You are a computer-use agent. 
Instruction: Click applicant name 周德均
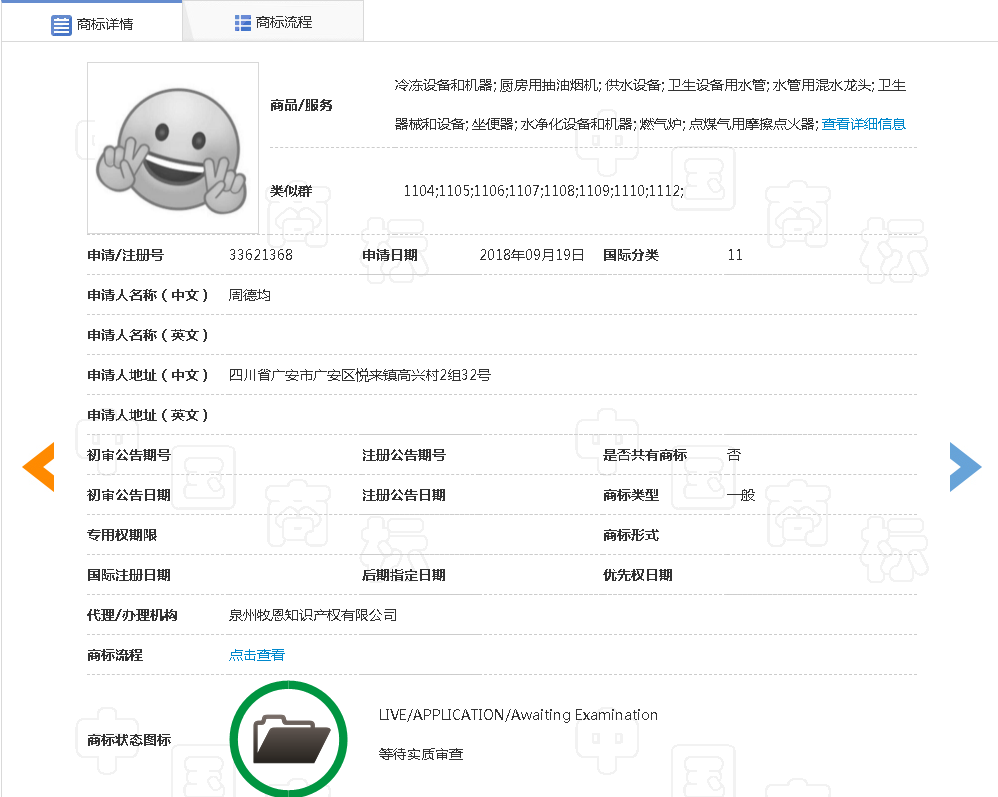pyautogui.click(x=250, y=295)
